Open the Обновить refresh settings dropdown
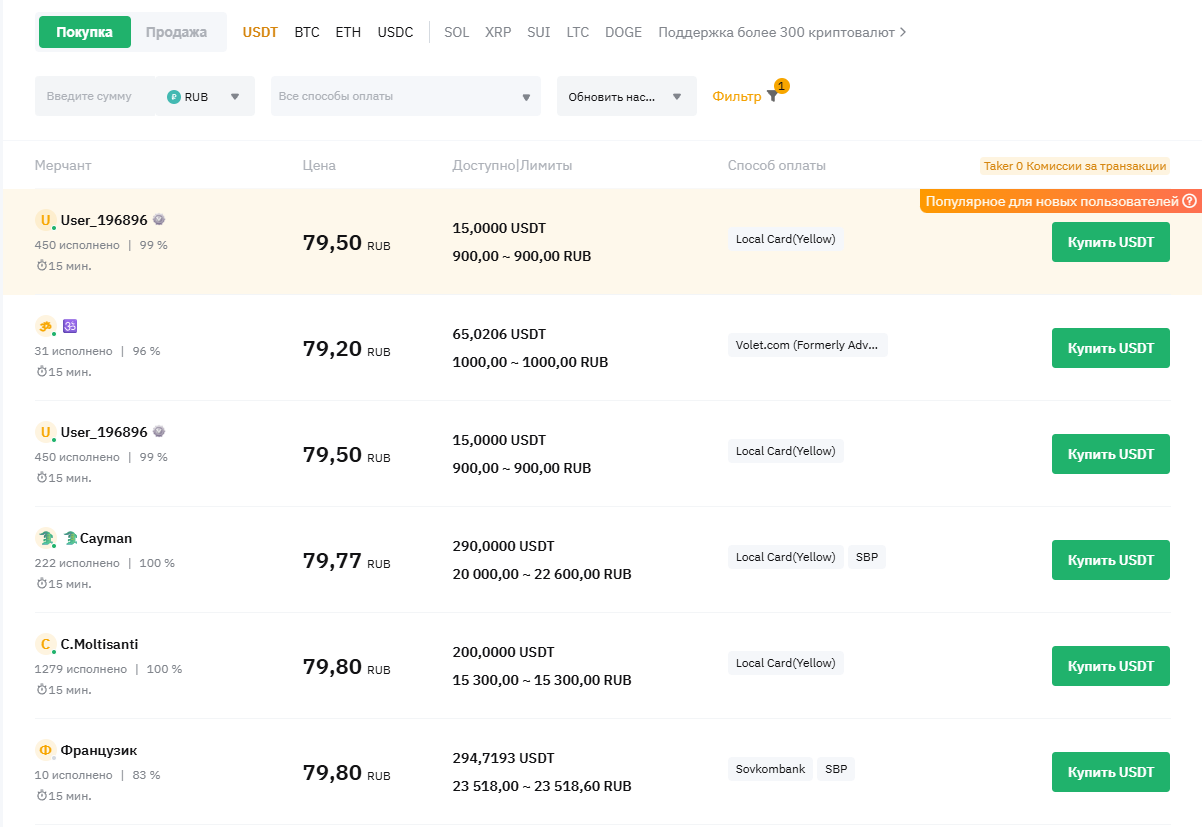This screenshot has height=827, width=1202. coord(626,97)
